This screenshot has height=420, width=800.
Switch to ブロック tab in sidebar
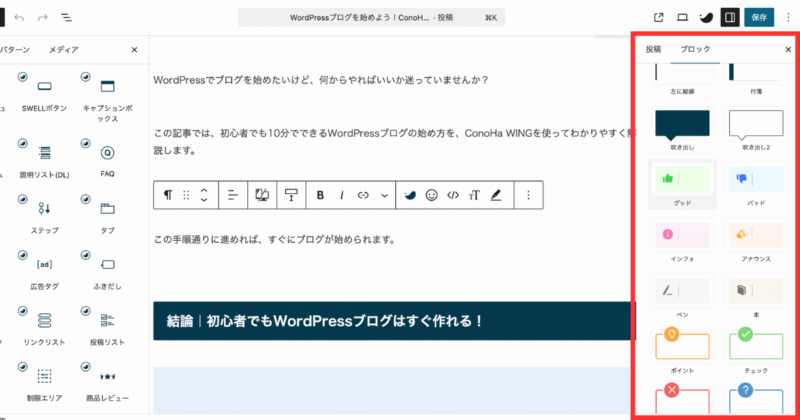[x=695, y=49]
